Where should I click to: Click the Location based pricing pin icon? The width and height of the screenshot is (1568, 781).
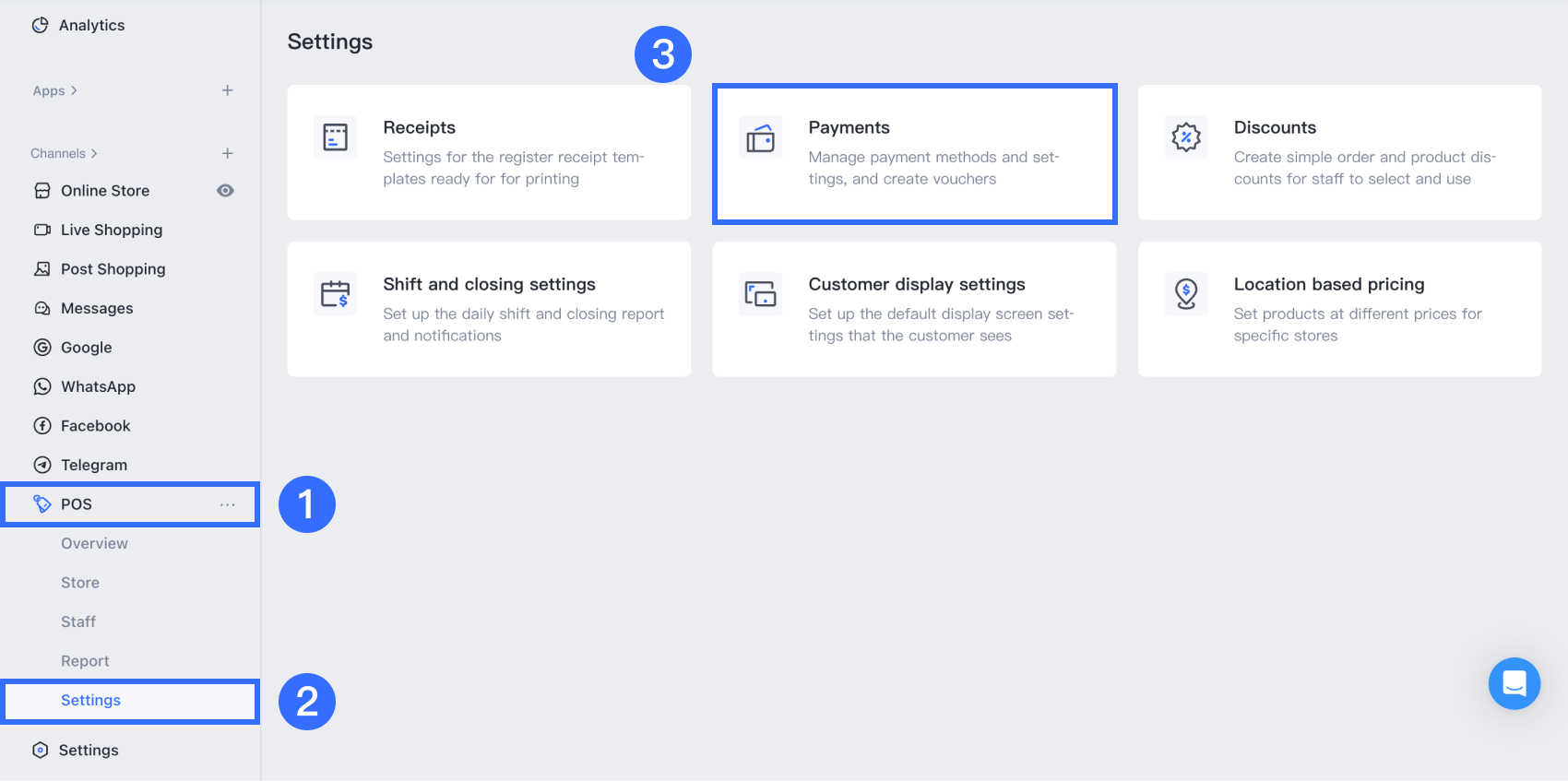1186,294
